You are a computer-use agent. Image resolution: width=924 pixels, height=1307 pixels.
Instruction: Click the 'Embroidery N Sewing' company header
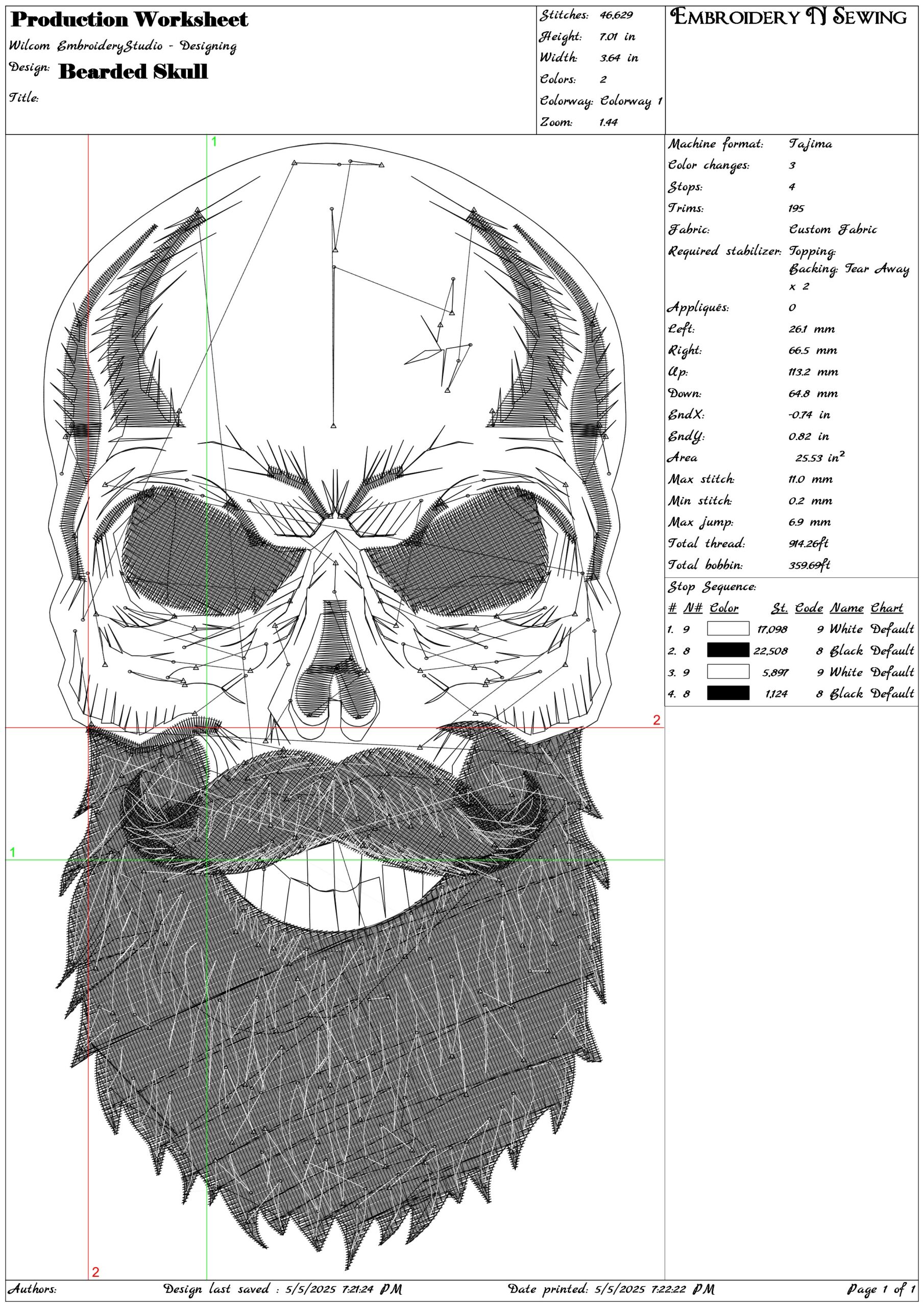[789, 16]
